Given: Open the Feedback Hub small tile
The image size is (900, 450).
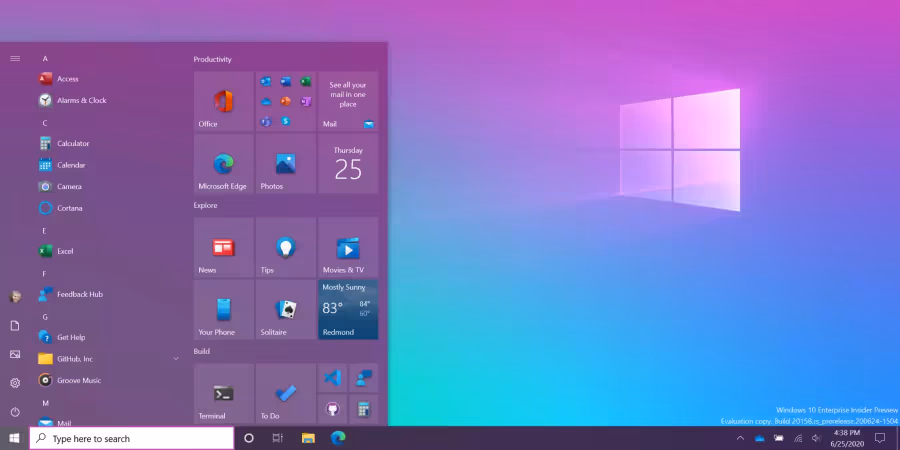Looking at the screenshot, I should coord(363,378).
